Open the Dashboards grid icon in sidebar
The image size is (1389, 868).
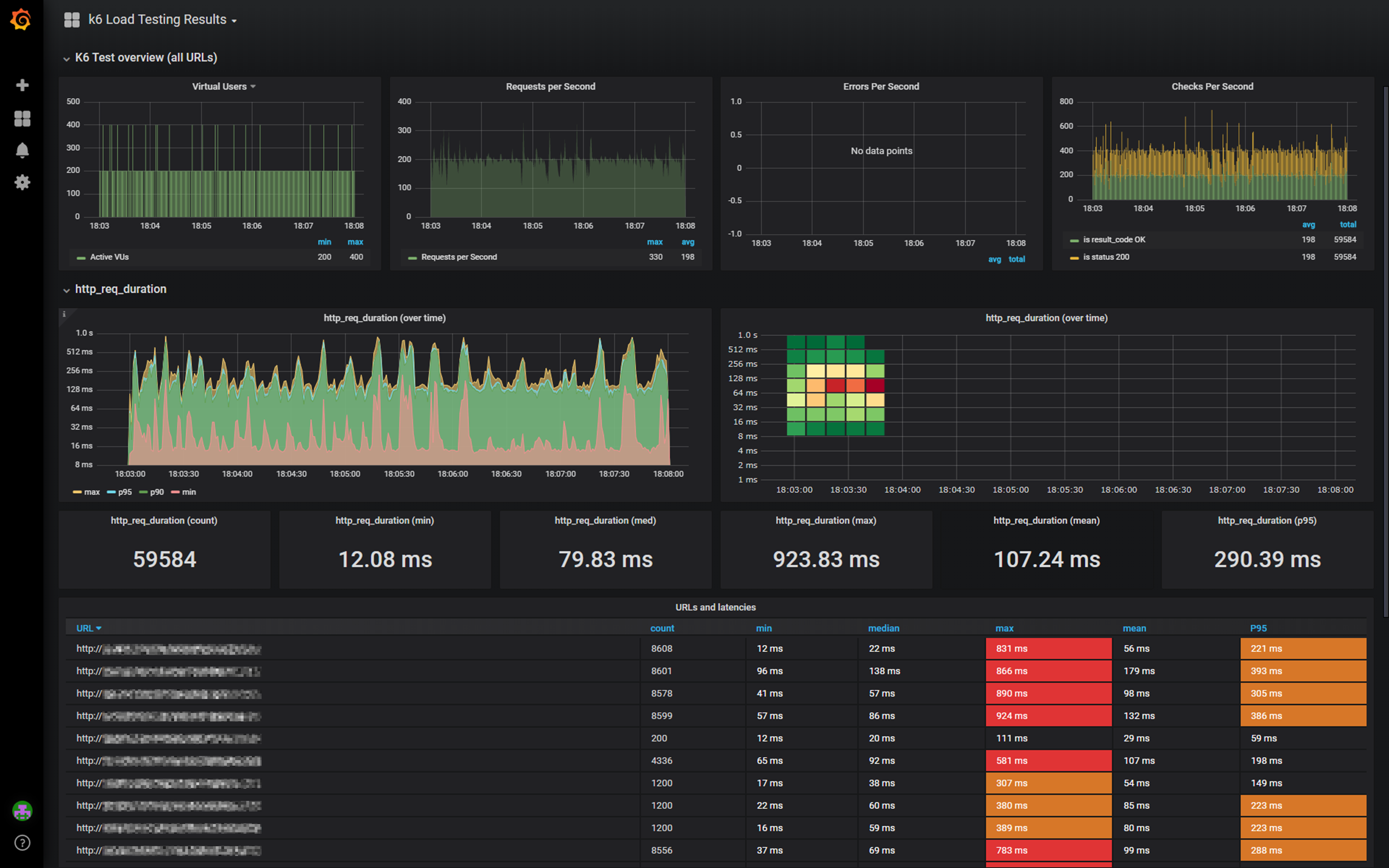point(22,118)
